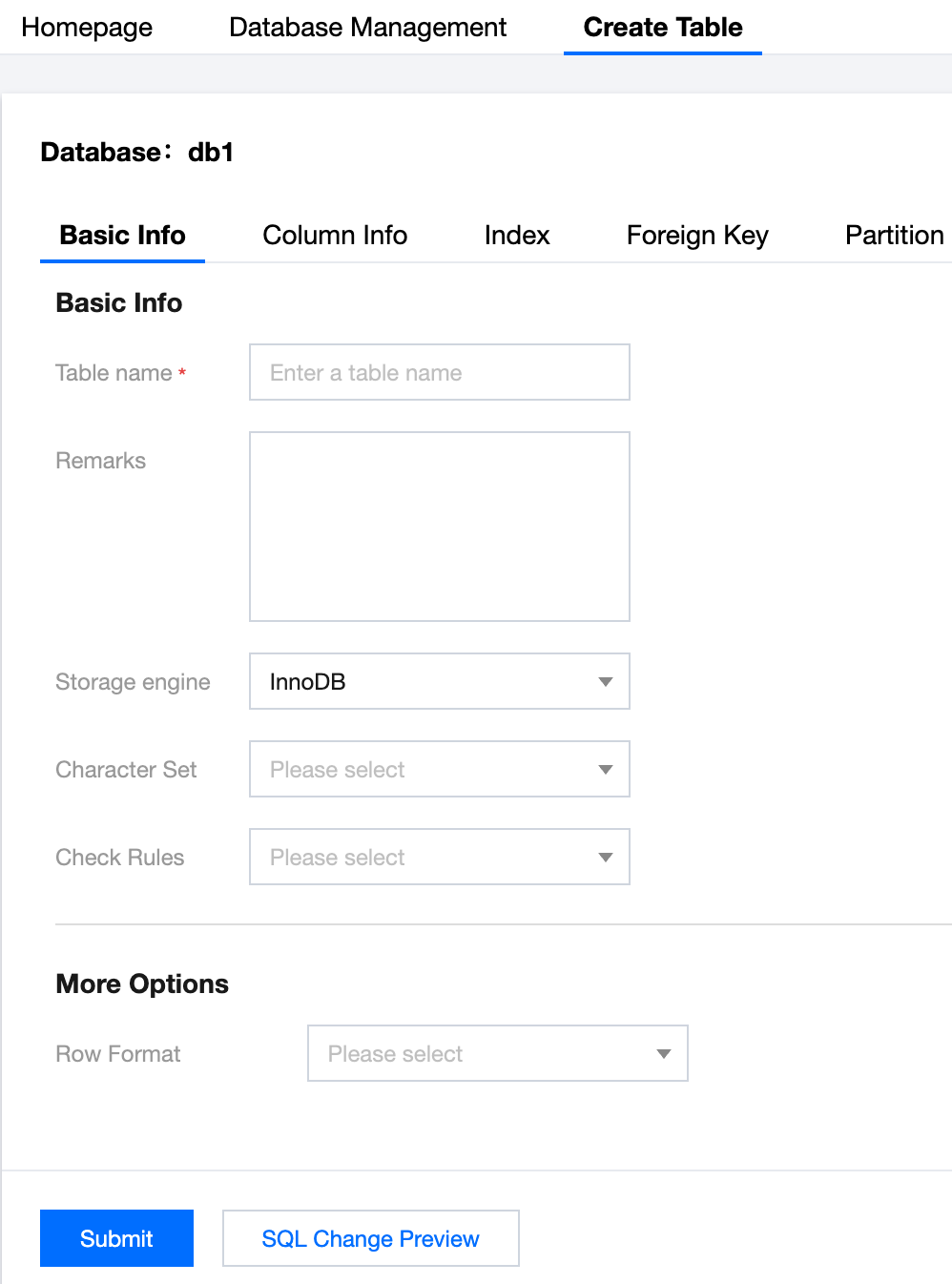Screen dimensions: 952x1284
Task: Select the Create Table tab
Action: 662,28
